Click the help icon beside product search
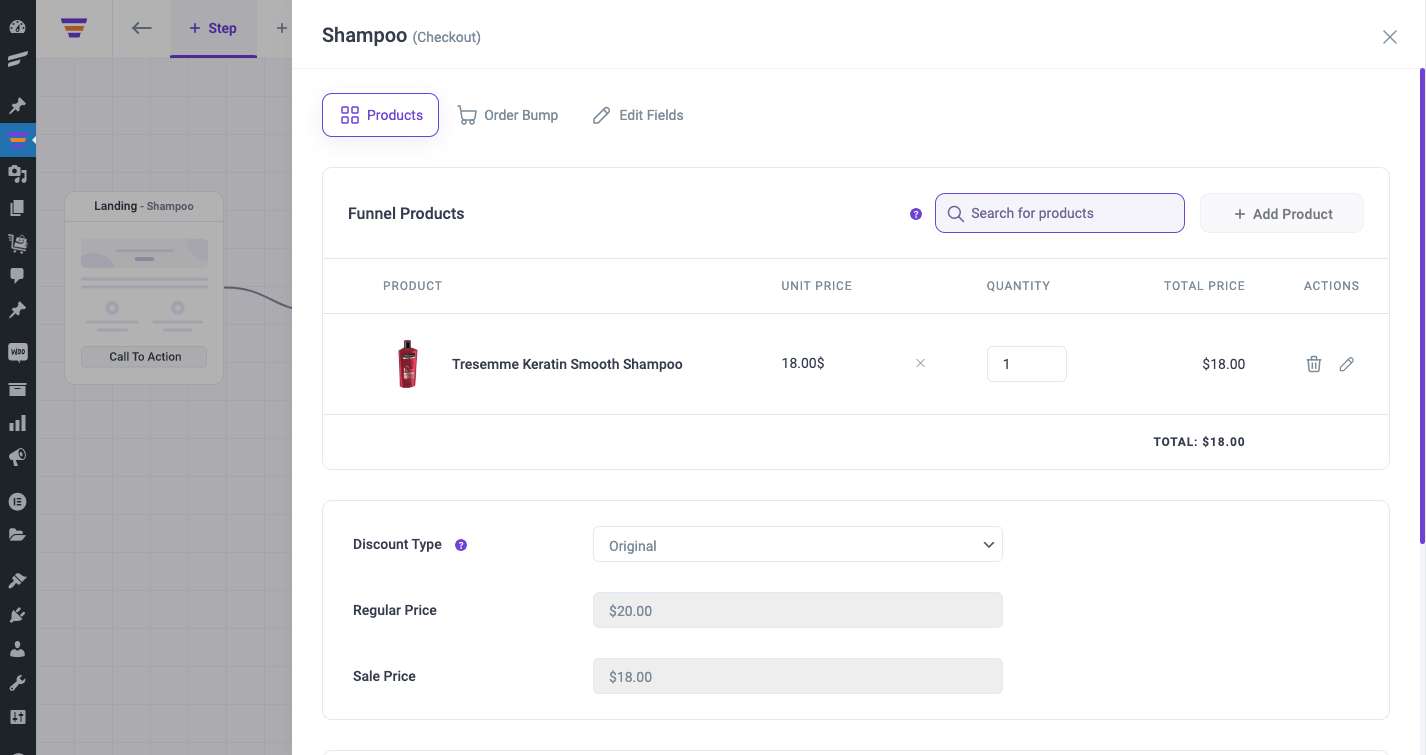Screen dimensions: 1426x755 pyautogui.click(x=916, y=214)
